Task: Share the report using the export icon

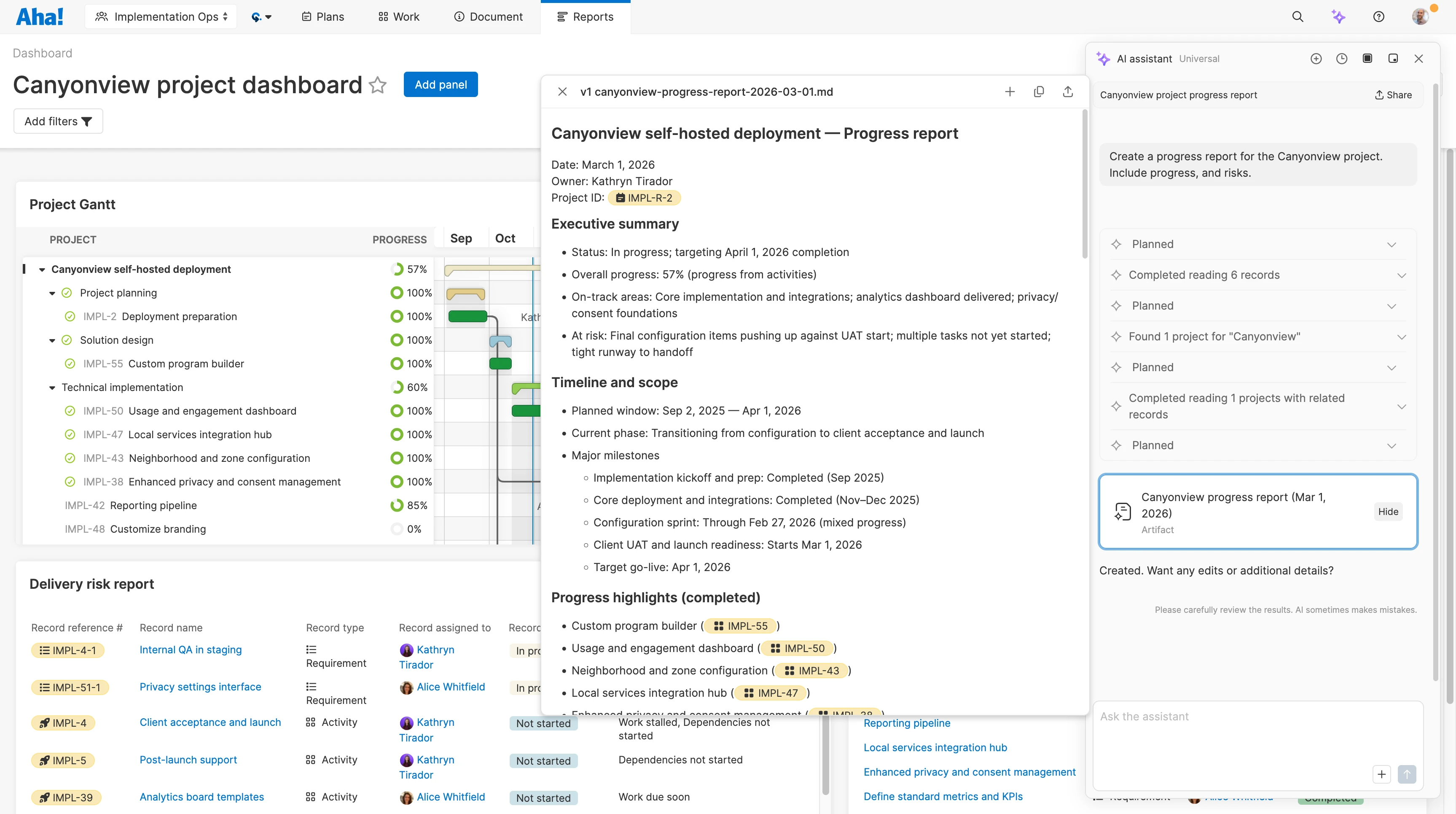Action: click(x=1068, y=91)
